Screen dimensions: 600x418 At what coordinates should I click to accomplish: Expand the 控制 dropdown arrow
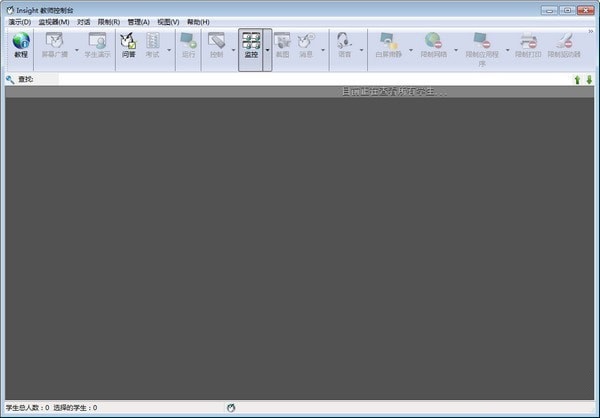(233, 50)
